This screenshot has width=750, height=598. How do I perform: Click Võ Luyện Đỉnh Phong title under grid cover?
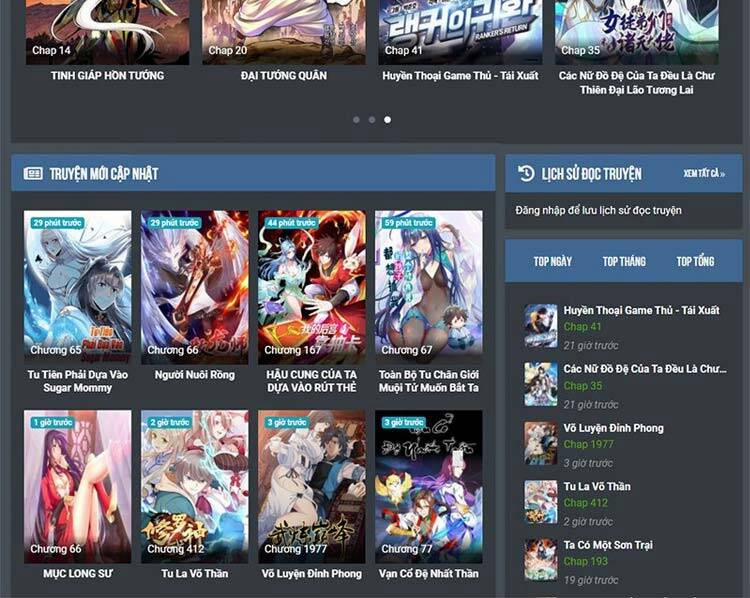pyautogui.click(x=311, y=573)
